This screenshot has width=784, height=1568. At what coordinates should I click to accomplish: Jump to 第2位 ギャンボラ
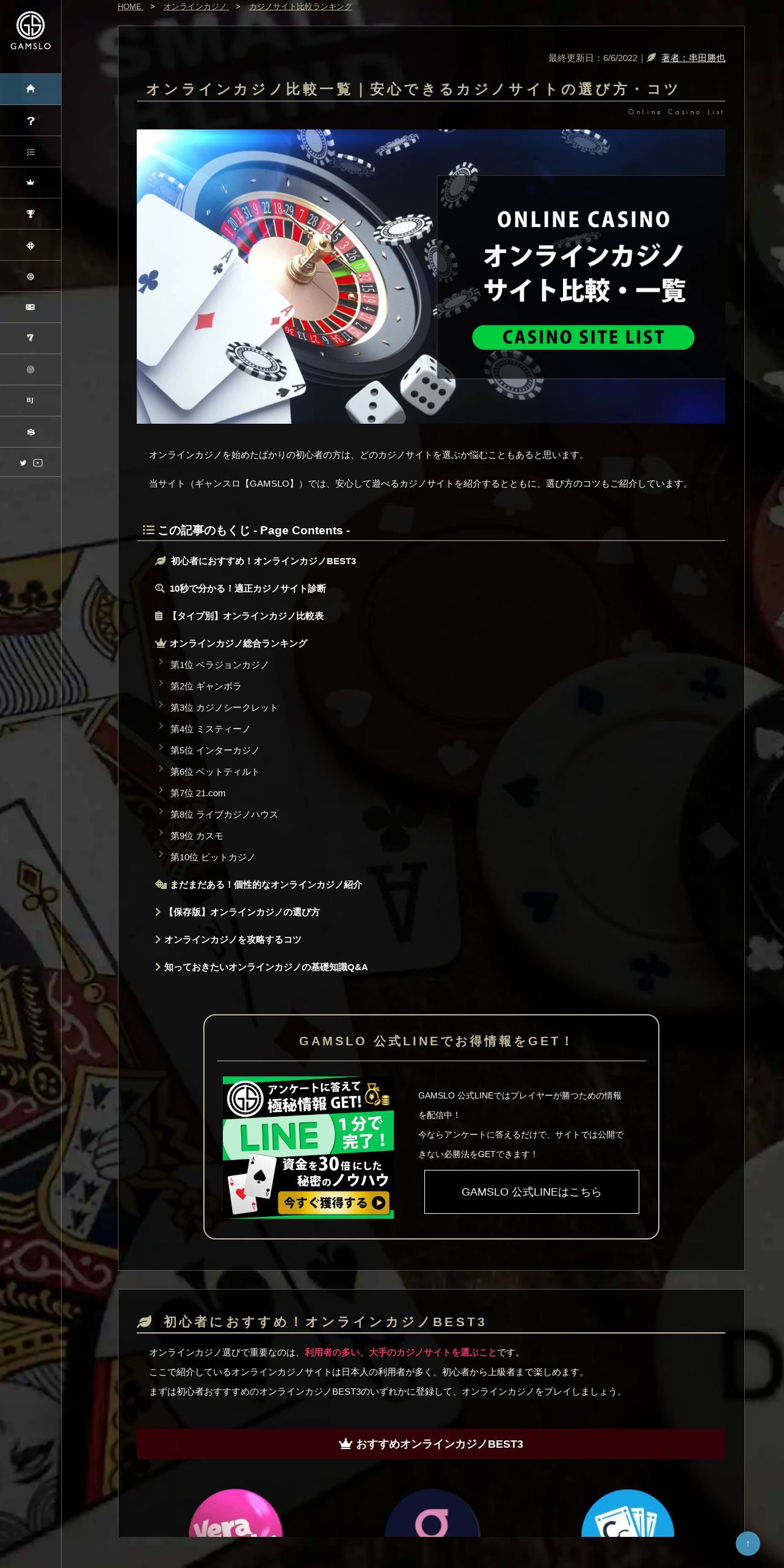pos(206,686)
